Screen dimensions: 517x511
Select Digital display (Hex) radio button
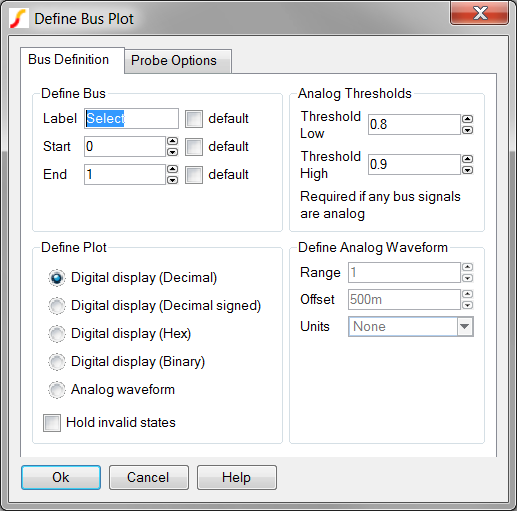pyautogui.click(x=57, y=334)
